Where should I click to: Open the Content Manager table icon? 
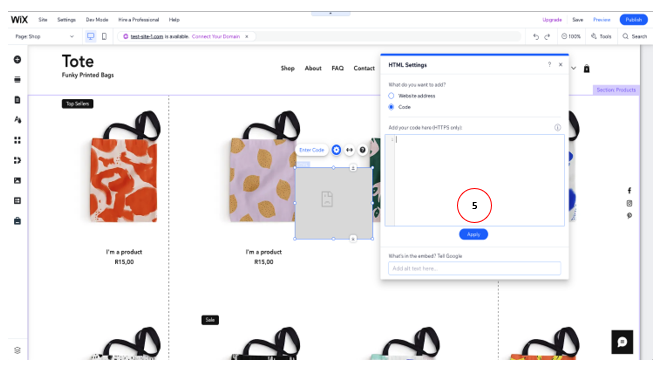coord(17,201)
